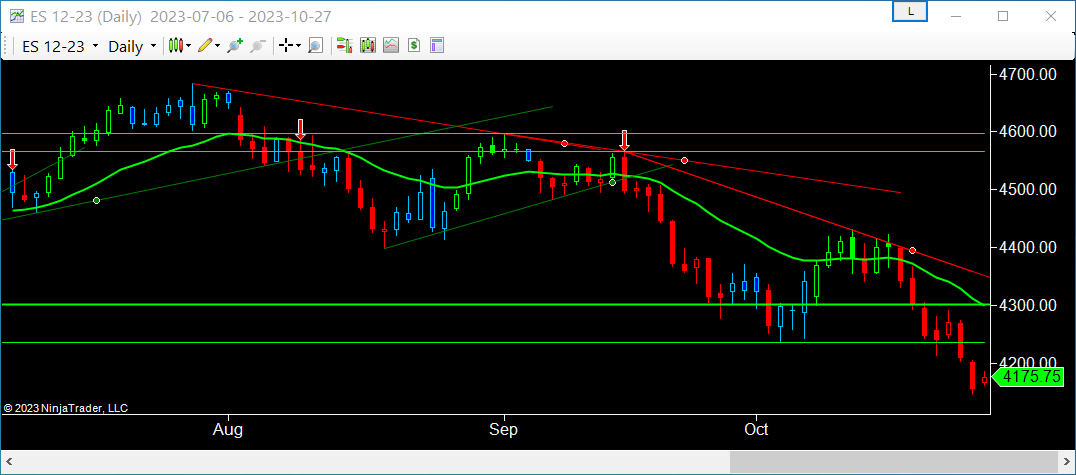This screenshot has height=475, width=1076.
Task: Maximize the chart window
Action: pyautogui.click(x=1003, y=16)
